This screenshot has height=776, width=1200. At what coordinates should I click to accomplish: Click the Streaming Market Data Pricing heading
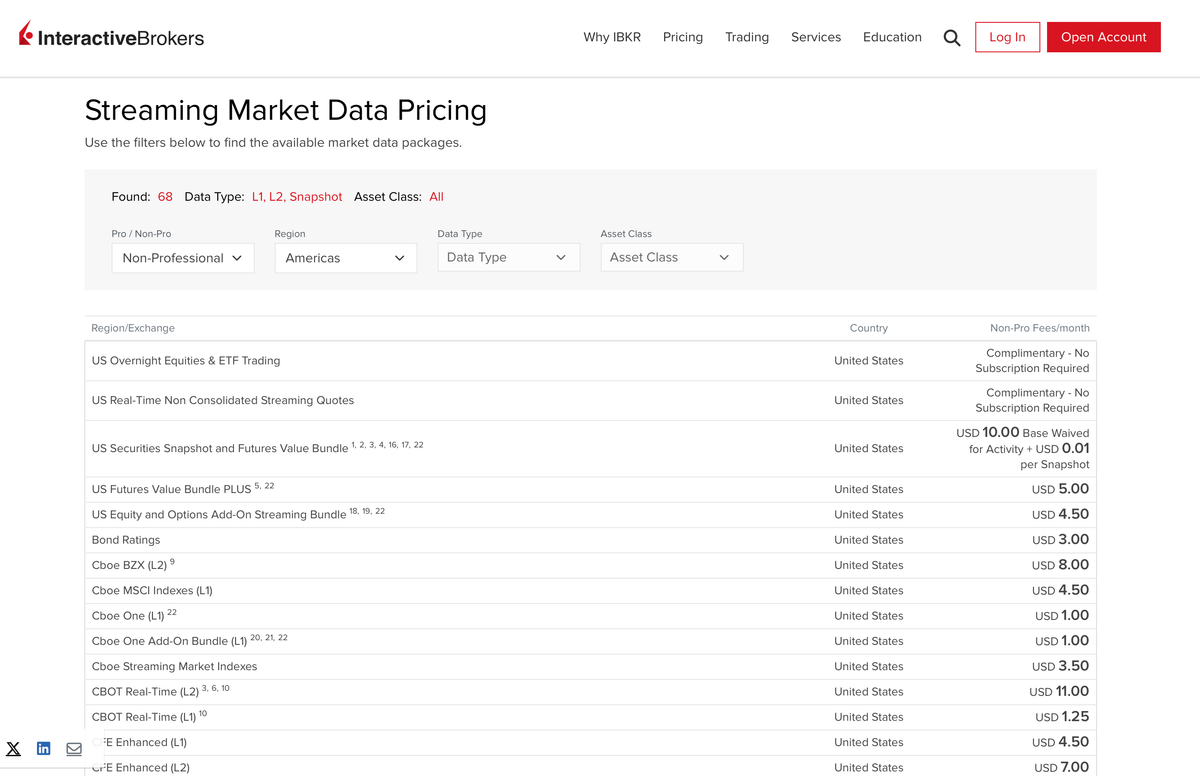(x=286, y=110)
